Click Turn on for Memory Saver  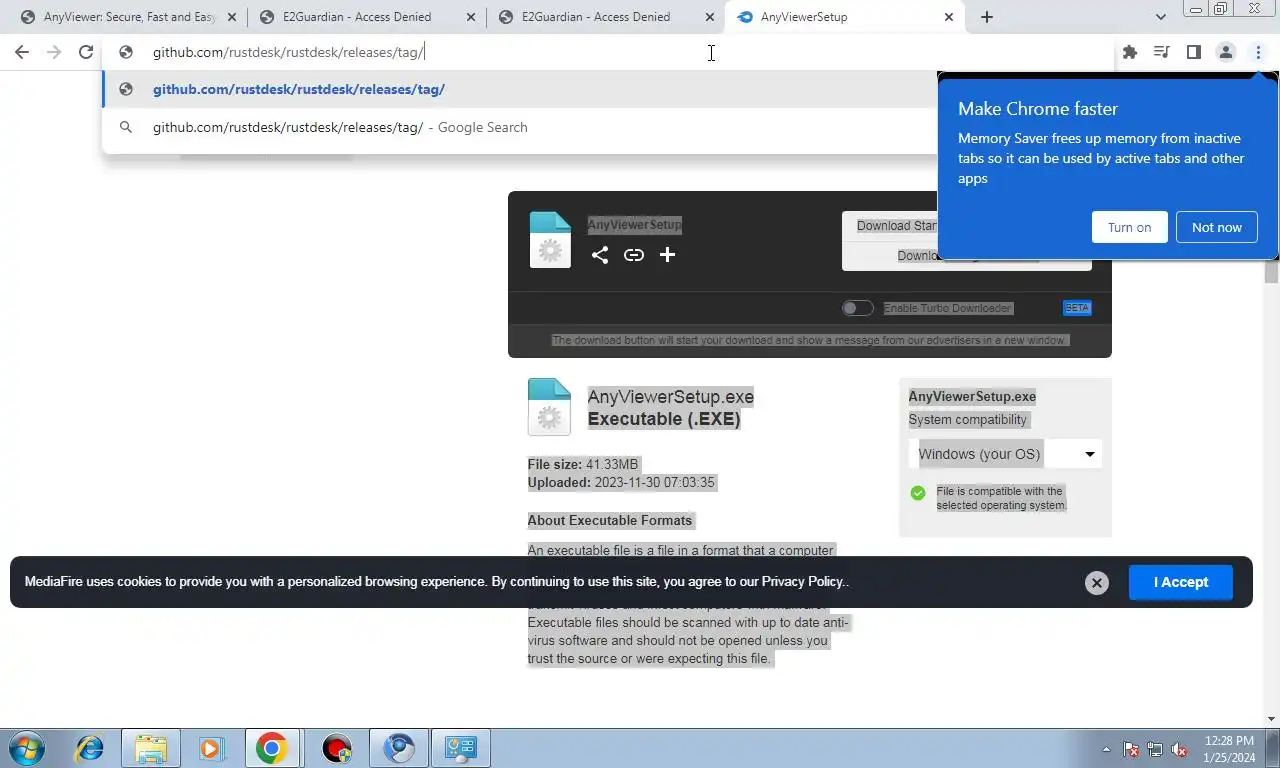click(x=1129, y=227)
